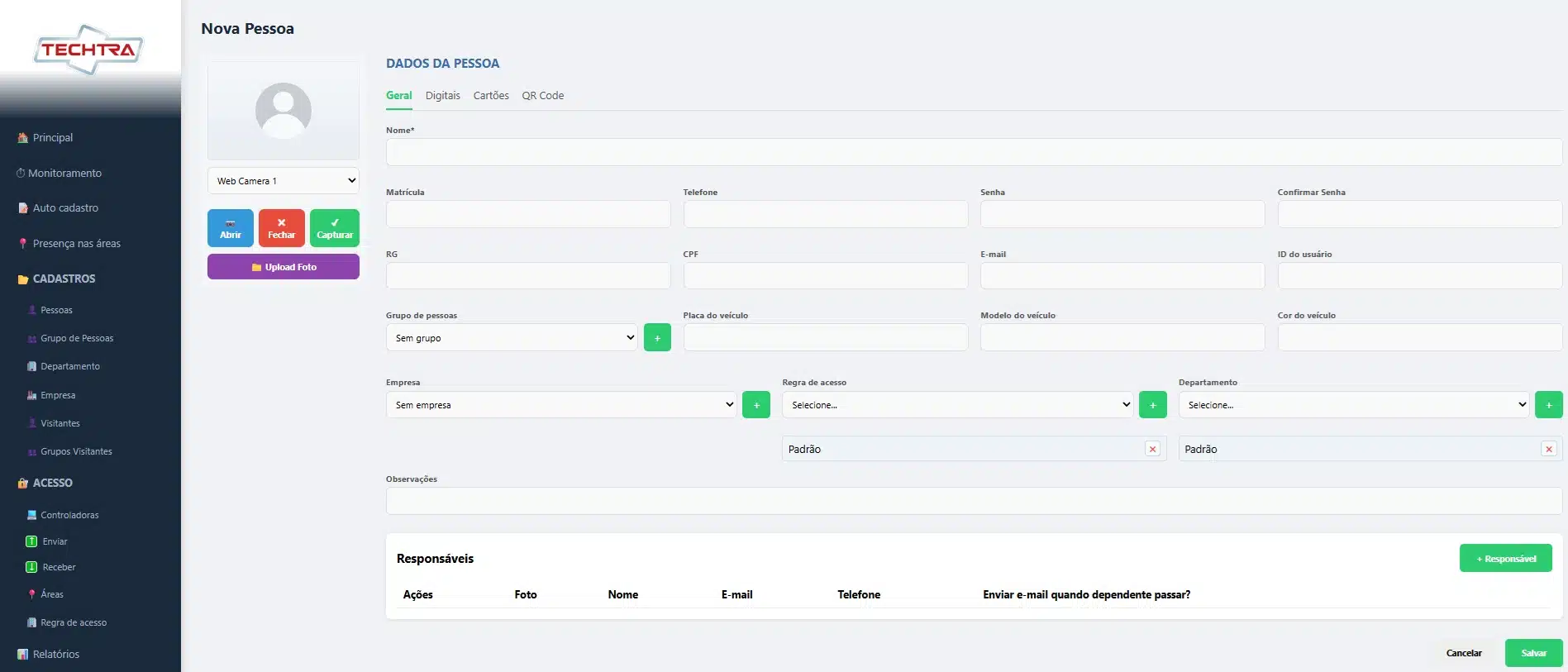Capture photo with the Capturar button
This screenshot has width=1568, height=672.
[x=335, y=228]
